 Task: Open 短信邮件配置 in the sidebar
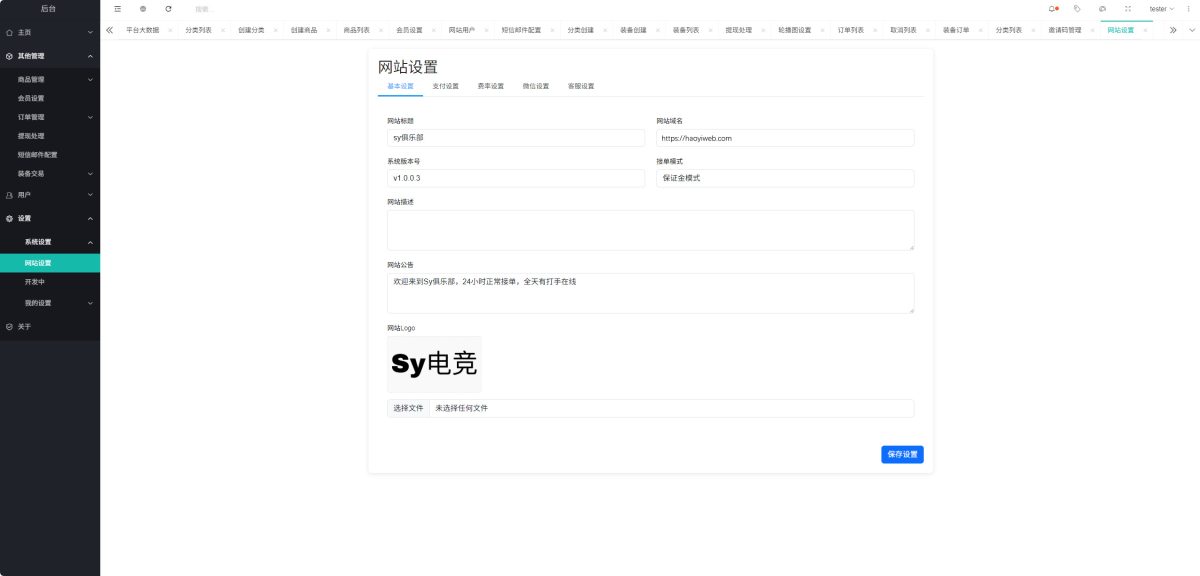coord(50,155)
